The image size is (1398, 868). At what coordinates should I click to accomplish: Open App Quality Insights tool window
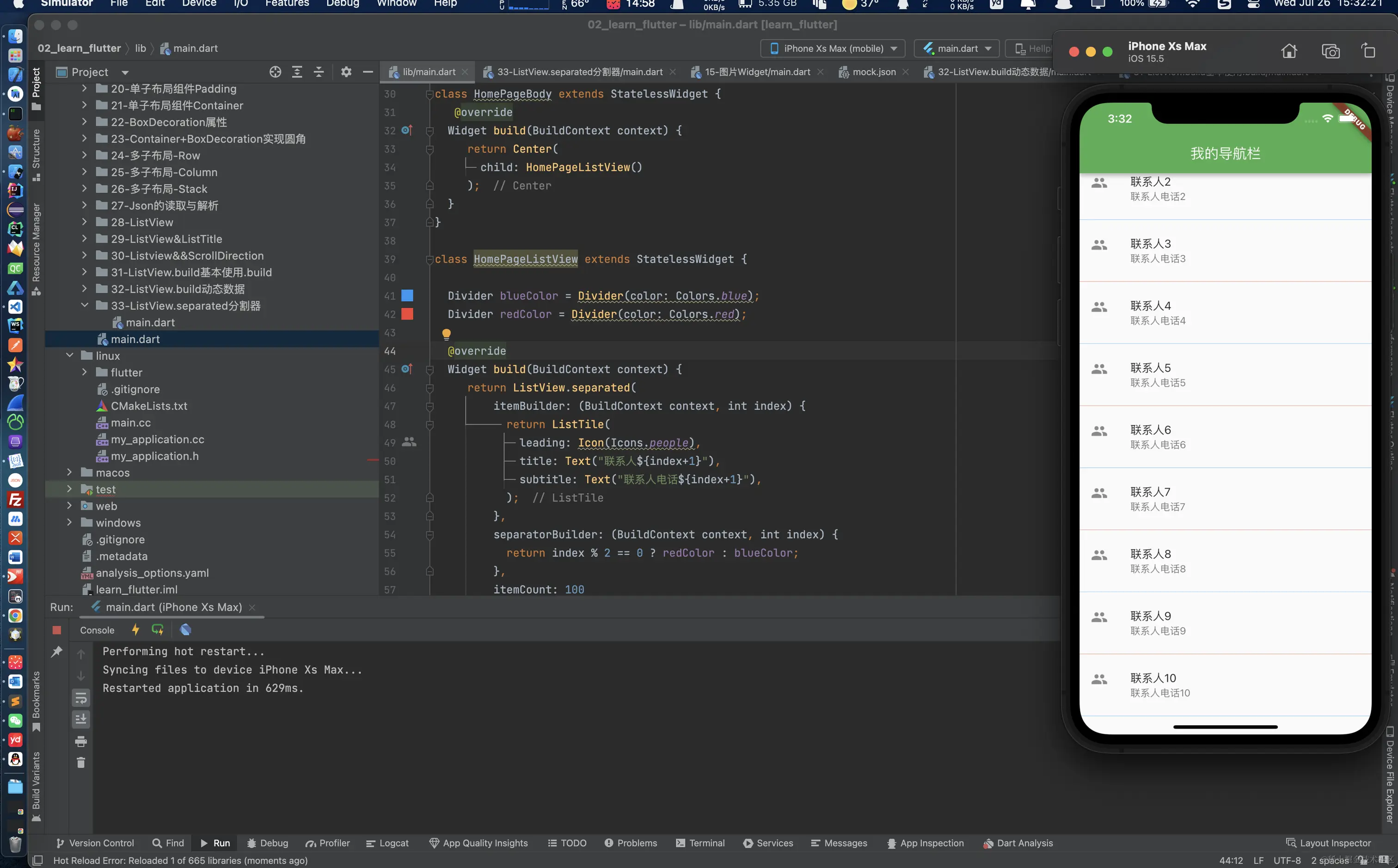[478, 843]
